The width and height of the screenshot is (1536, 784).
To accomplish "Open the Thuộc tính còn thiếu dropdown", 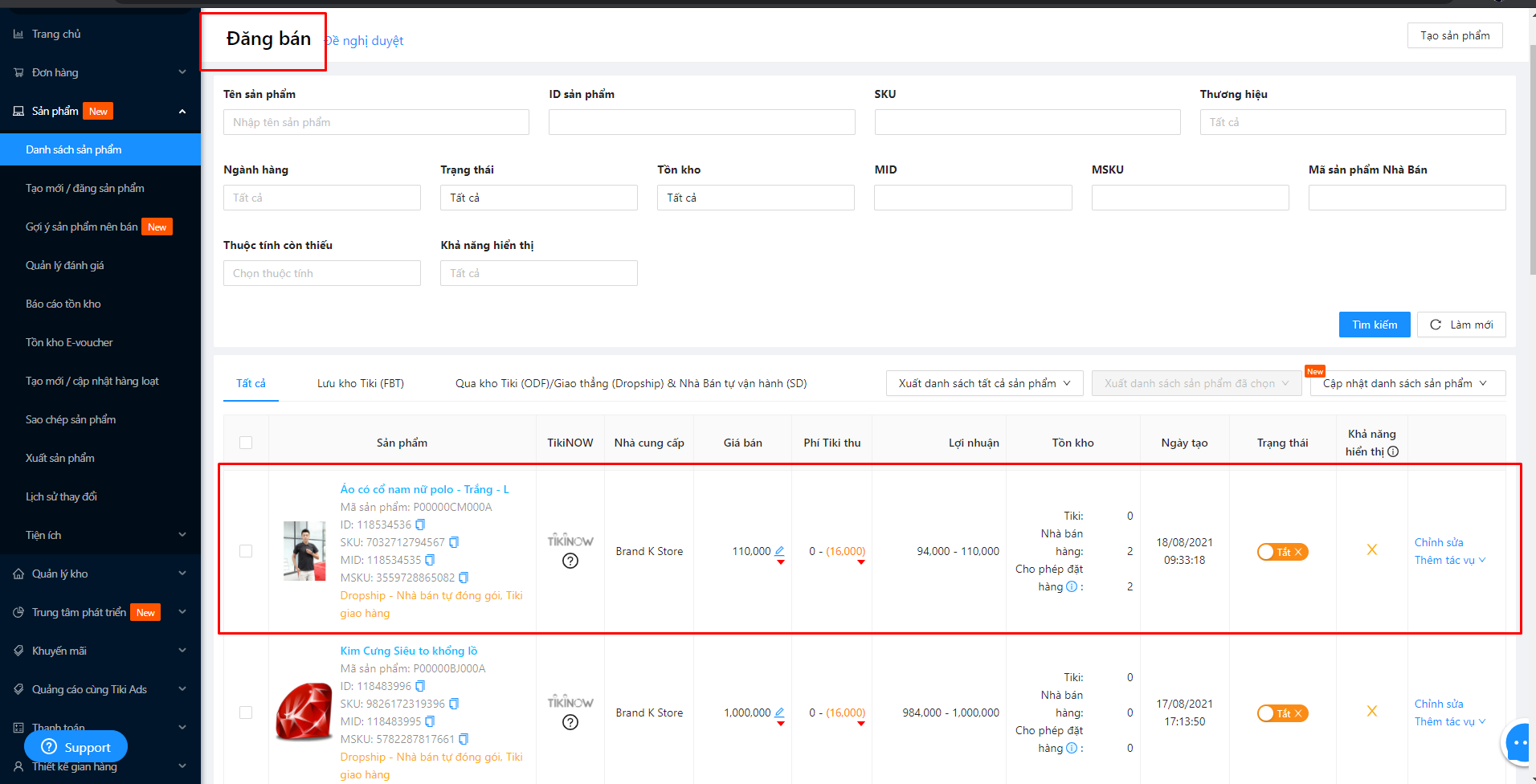I will tap(322, 273).
